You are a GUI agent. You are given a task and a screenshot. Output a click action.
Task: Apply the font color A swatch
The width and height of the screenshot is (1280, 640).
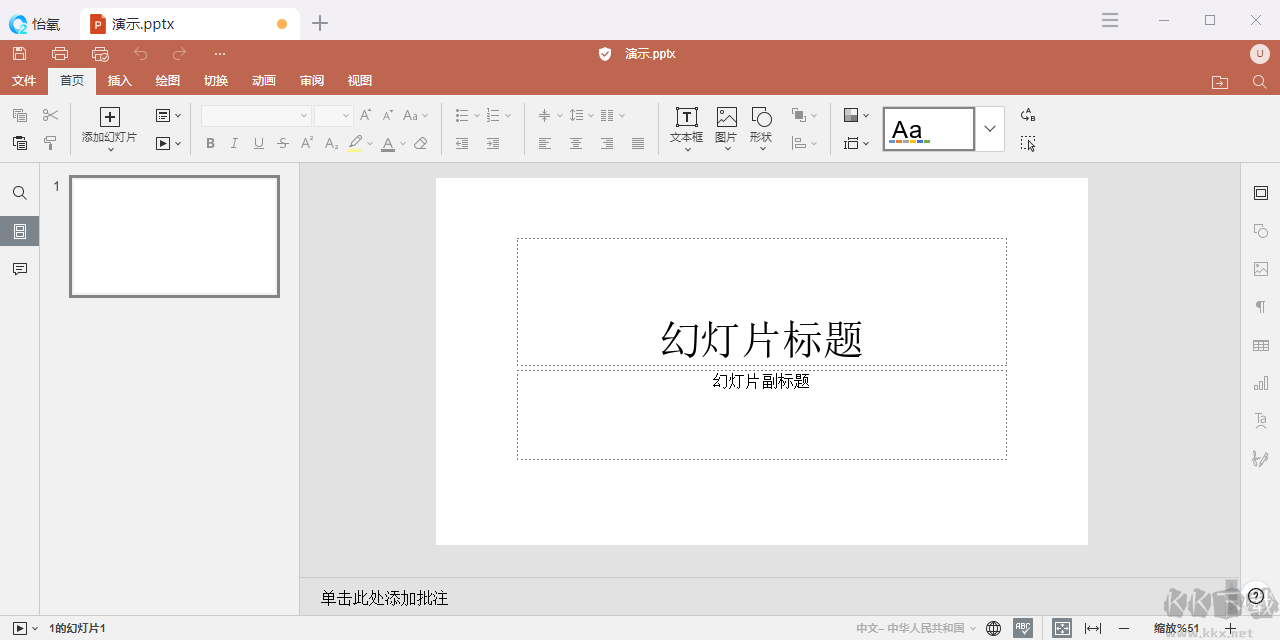coord(388,144)
